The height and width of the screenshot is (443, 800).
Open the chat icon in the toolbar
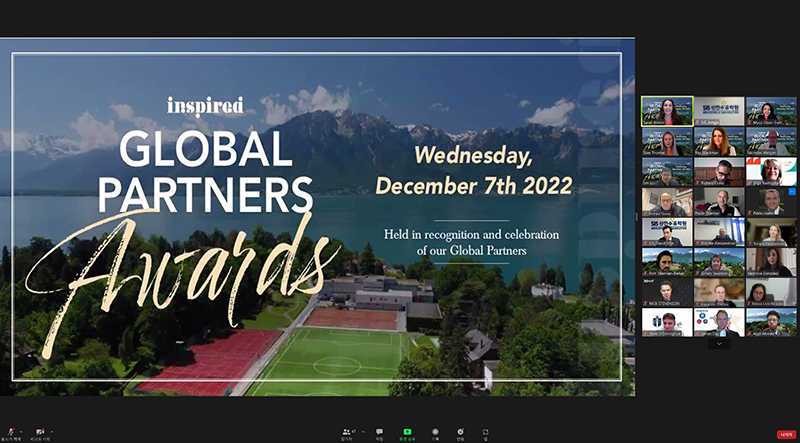click(379, 432)
